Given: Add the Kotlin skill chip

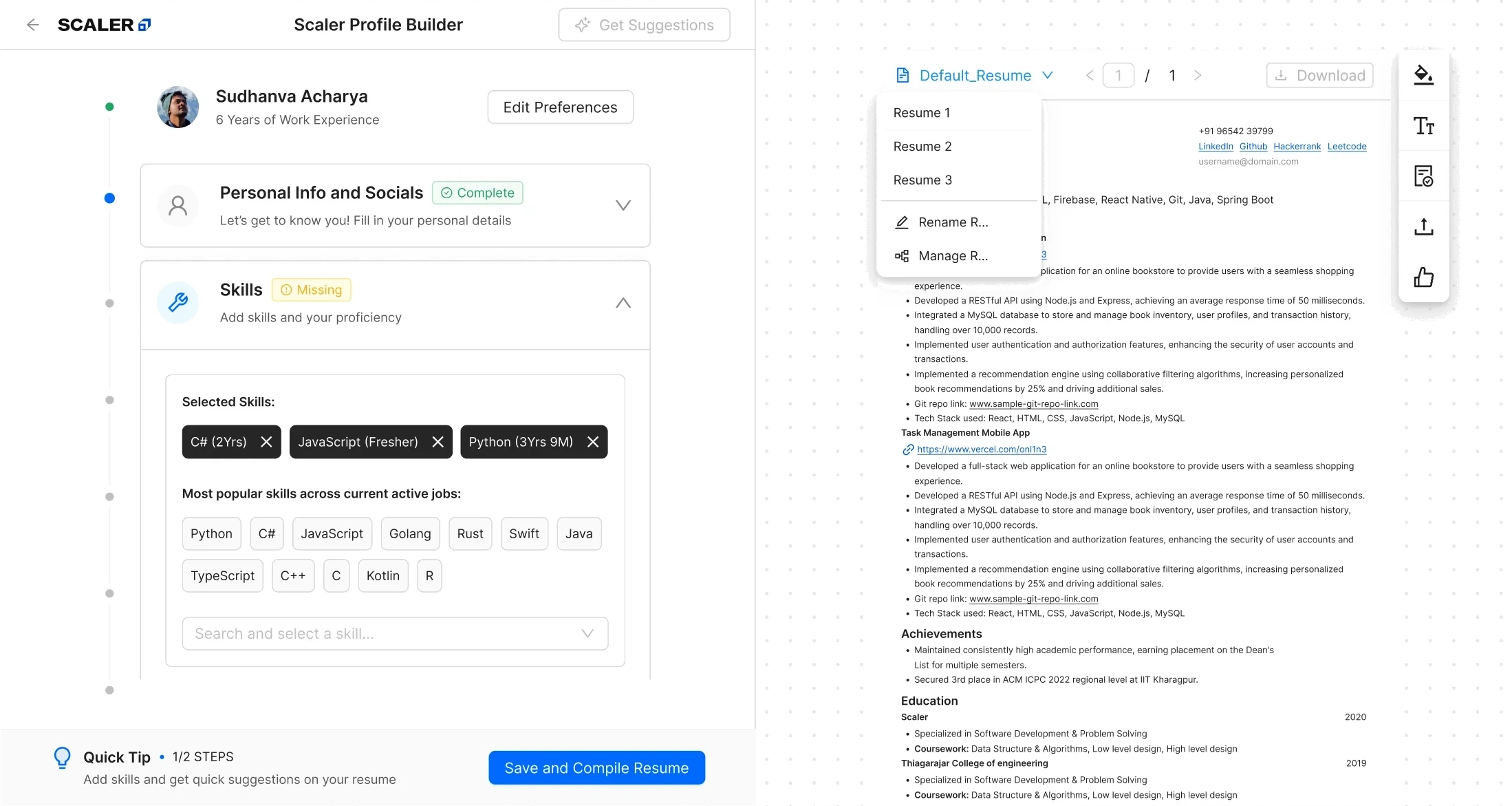Looking at the screenshot, I should (x=383, y=575).
